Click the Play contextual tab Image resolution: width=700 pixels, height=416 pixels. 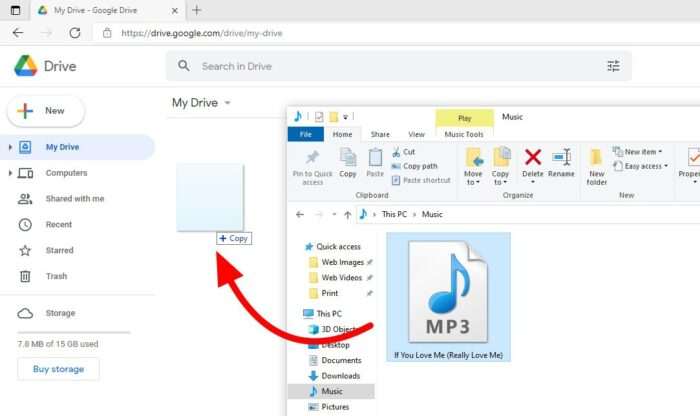coord(465,118)
